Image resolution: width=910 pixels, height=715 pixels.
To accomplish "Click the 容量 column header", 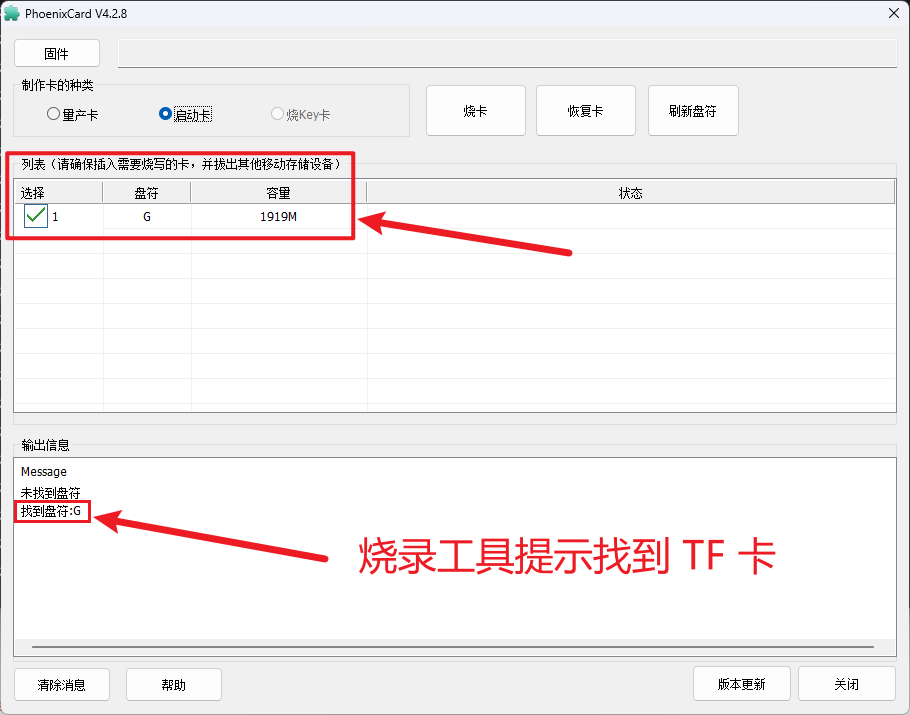I will (x=278, y=192).
